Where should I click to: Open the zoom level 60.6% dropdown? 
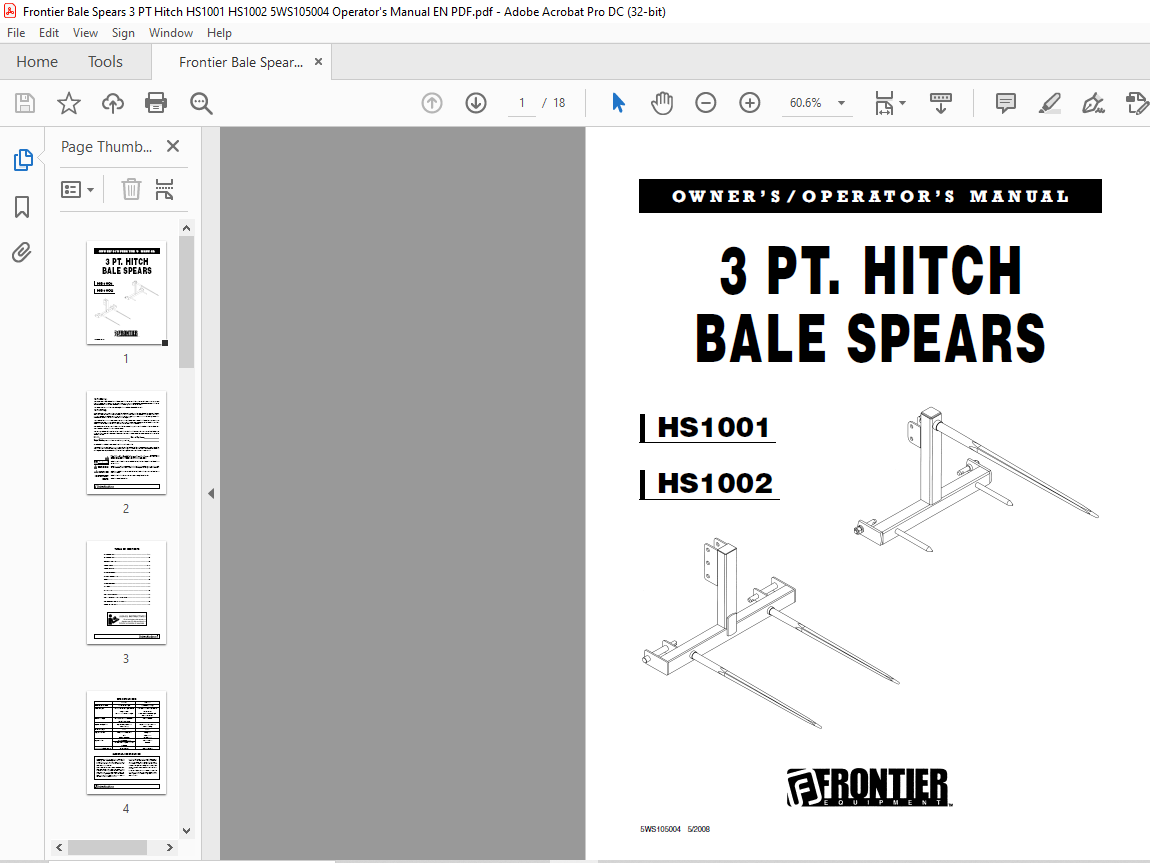coord(841,103)
